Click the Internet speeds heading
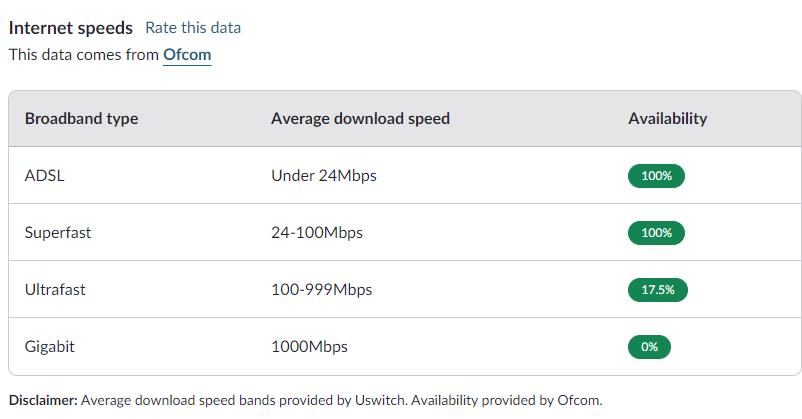The width and height of the screenshot is (802, 419). coord(70,28)
